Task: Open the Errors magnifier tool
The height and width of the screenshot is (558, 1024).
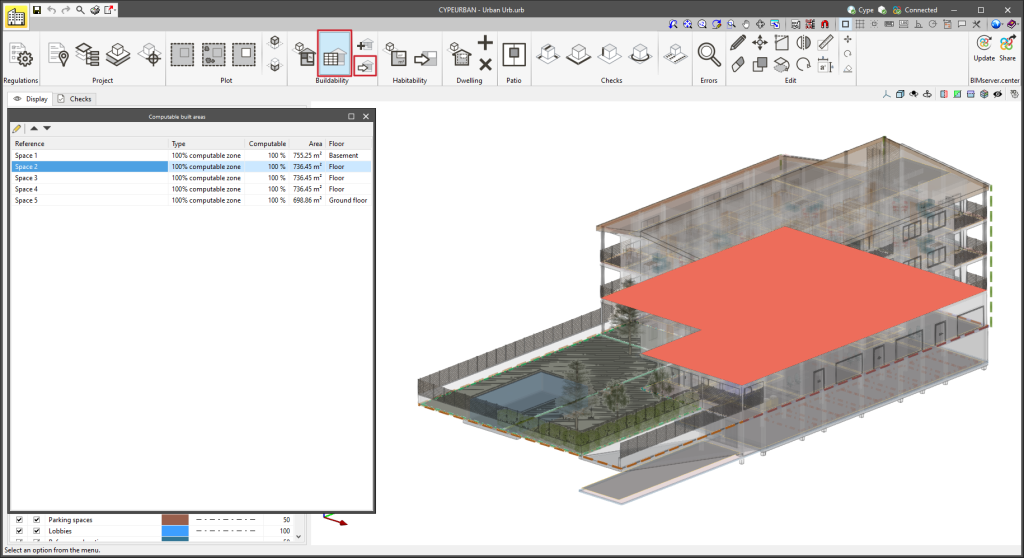Action: point(709,55)
